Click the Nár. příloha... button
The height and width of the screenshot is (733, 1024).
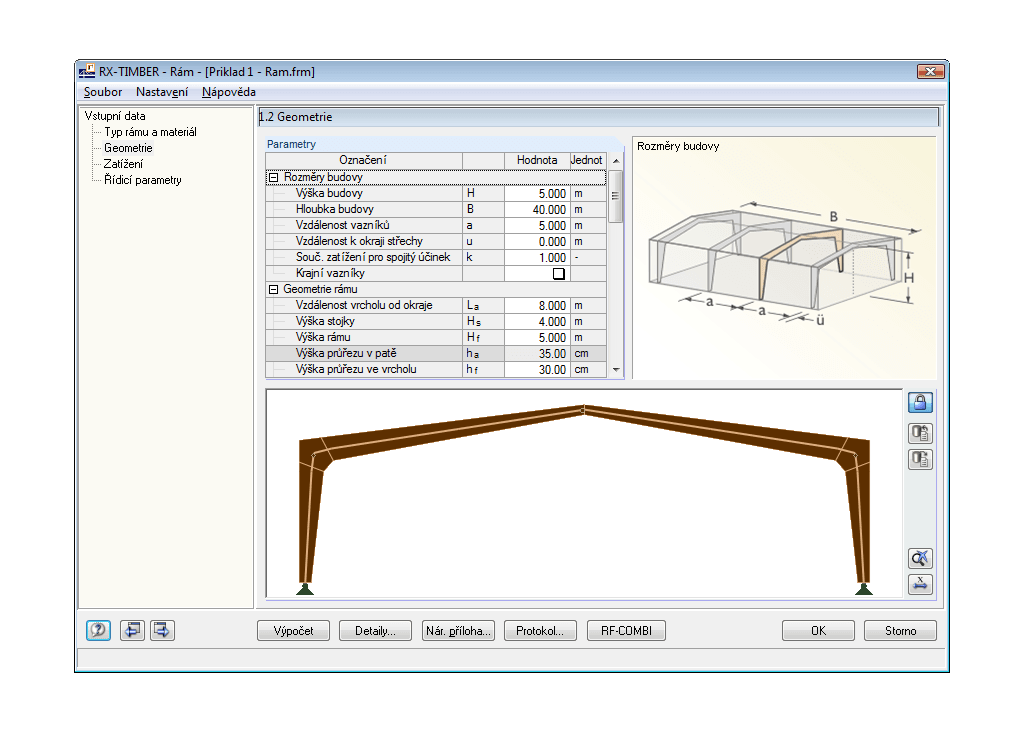click(x=458, y=631)
